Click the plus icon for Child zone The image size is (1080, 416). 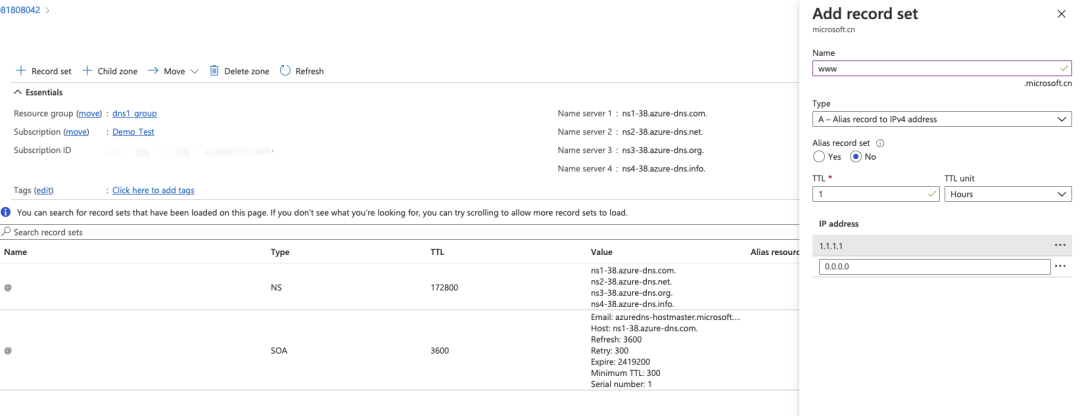pos(87,71)
